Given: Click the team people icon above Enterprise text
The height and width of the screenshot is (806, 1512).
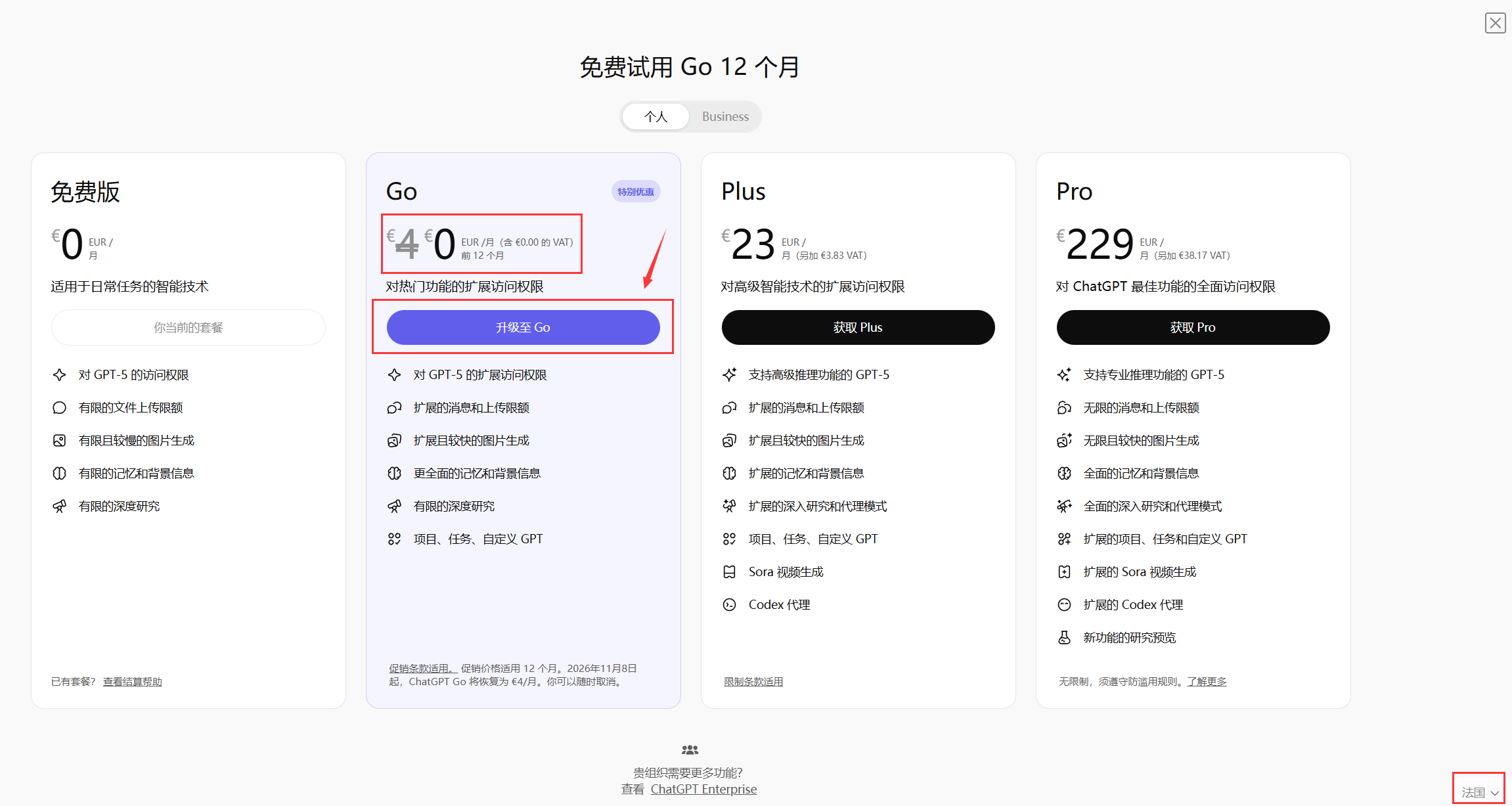Looking at the screenshot, I should [690, 750].
